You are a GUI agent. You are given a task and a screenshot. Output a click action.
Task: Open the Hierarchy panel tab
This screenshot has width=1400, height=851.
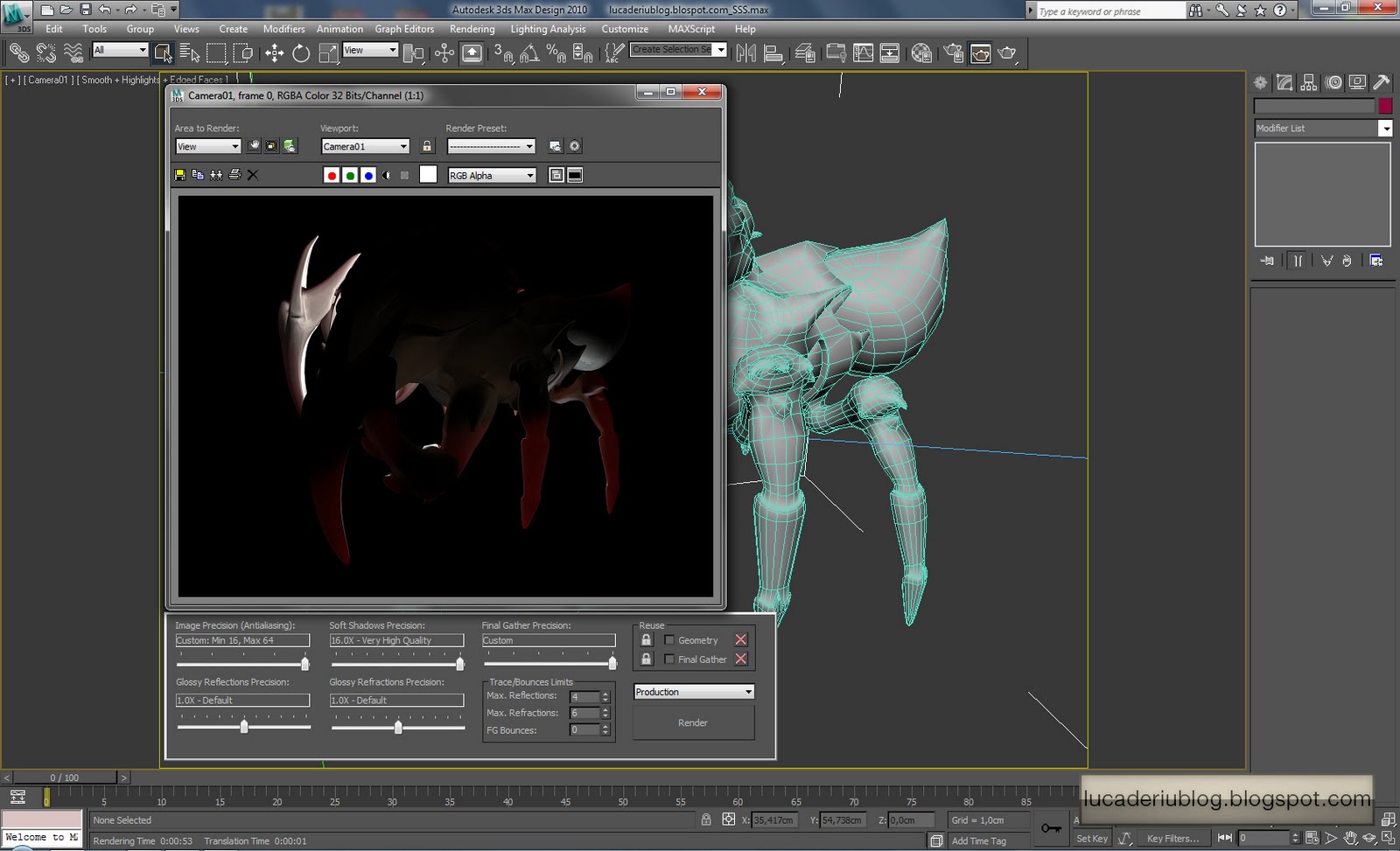pyautogui.click(x=1309, y=82)
